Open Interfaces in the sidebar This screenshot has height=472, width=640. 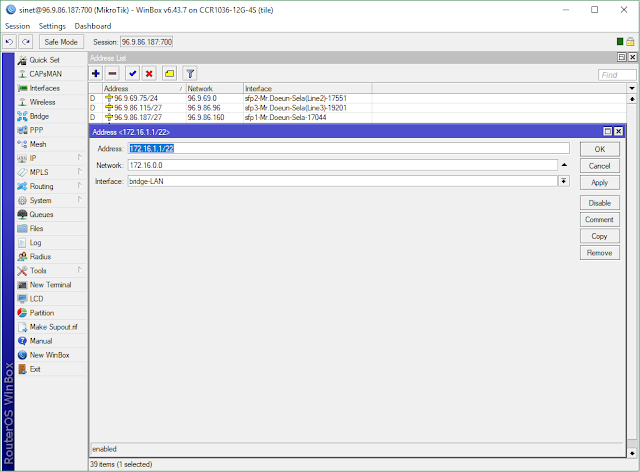(51, 88)
